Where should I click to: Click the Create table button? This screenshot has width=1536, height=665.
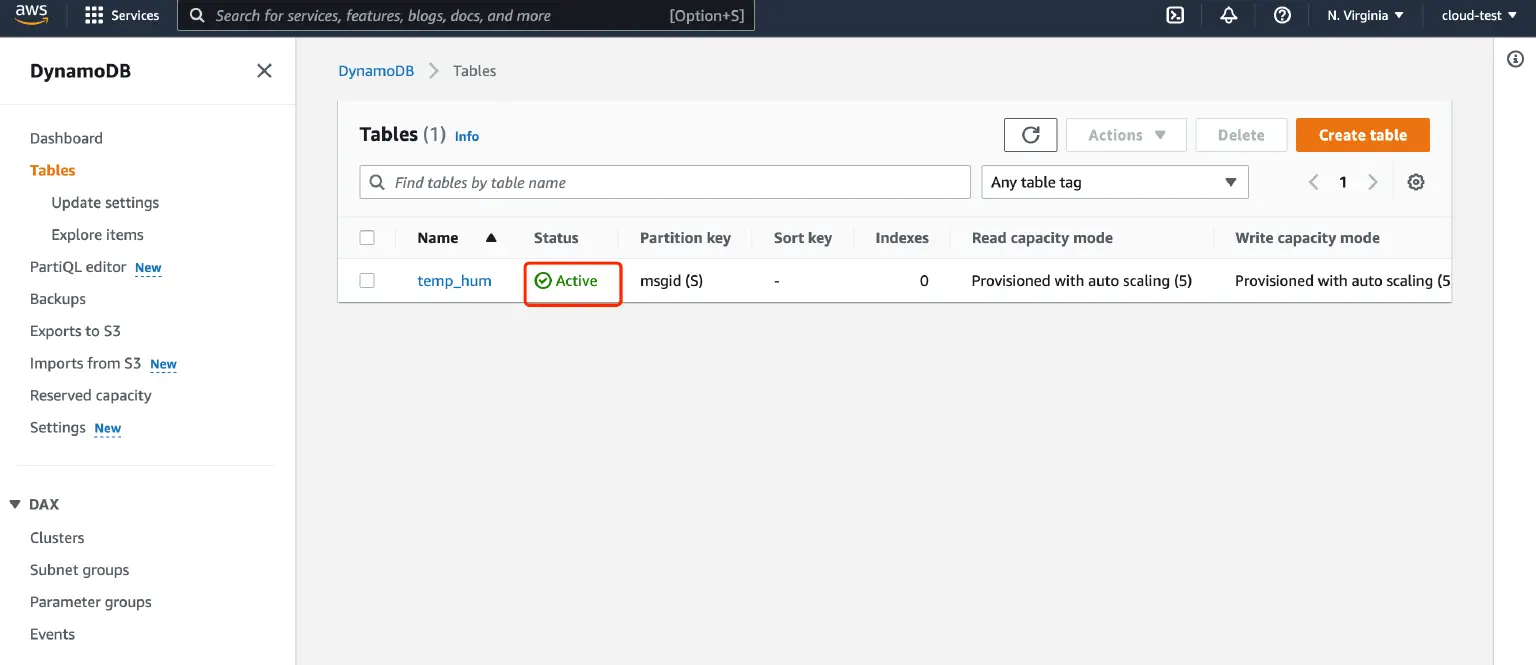coord(1362,135)
